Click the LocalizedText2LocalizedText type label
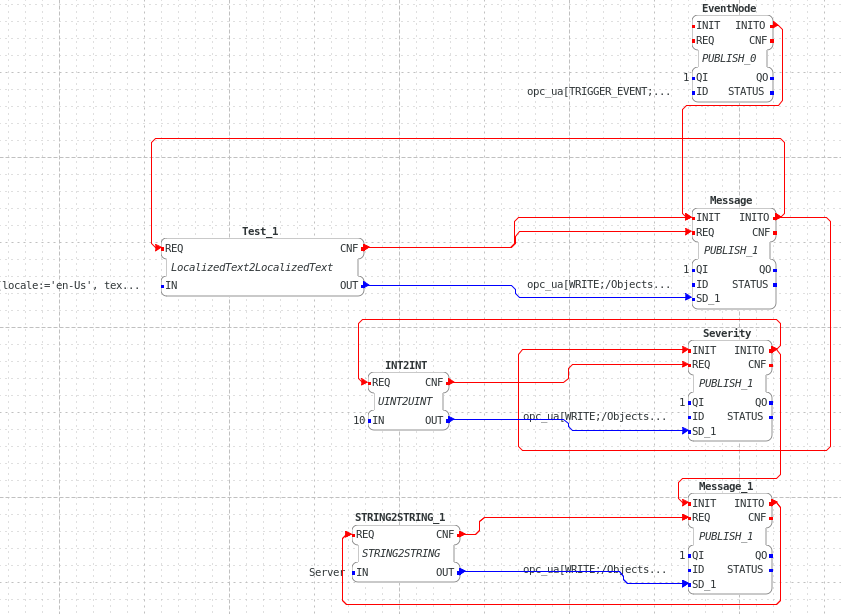Image resolution: width=841 pixels, height=614 pixels. [252, 267]
